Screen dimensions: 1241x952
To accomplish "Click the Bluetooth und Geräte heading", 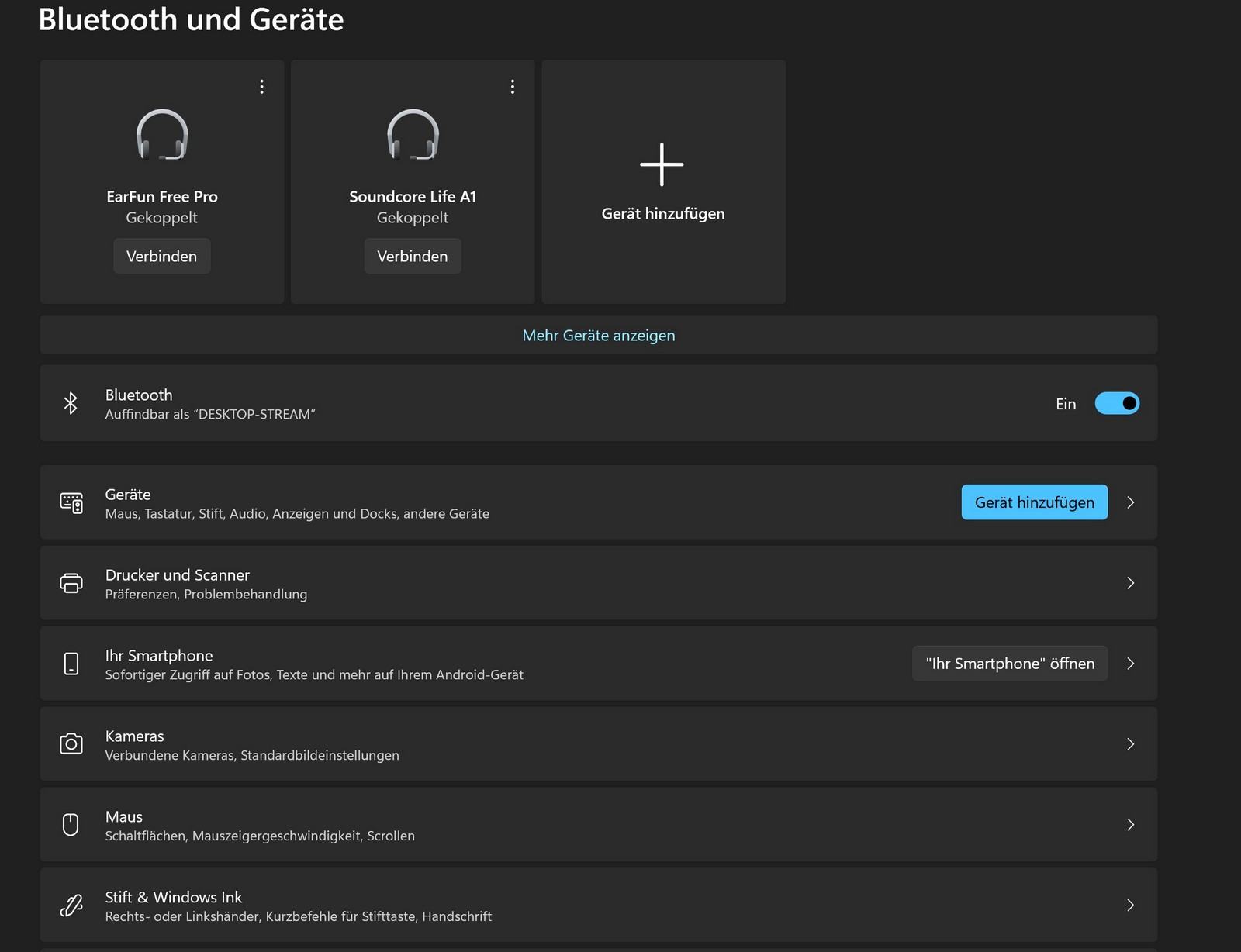I will [x=191, y=19].
